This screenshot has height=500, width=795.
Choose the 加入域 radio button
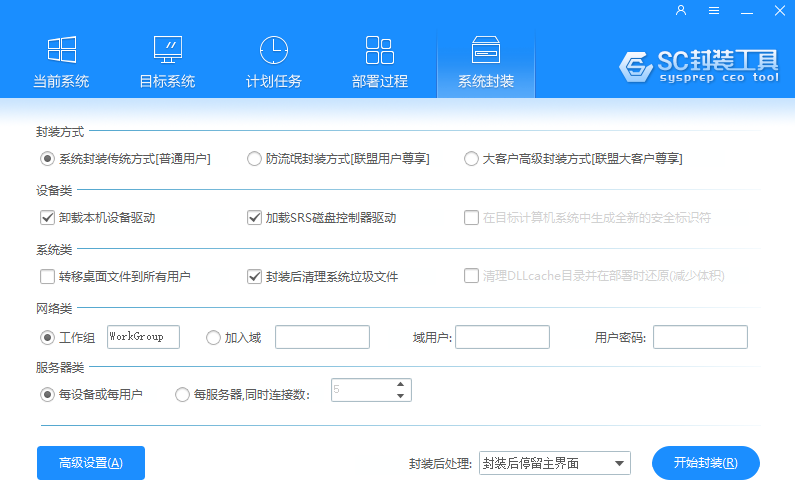pyautogui.click(x=213, y=338)
